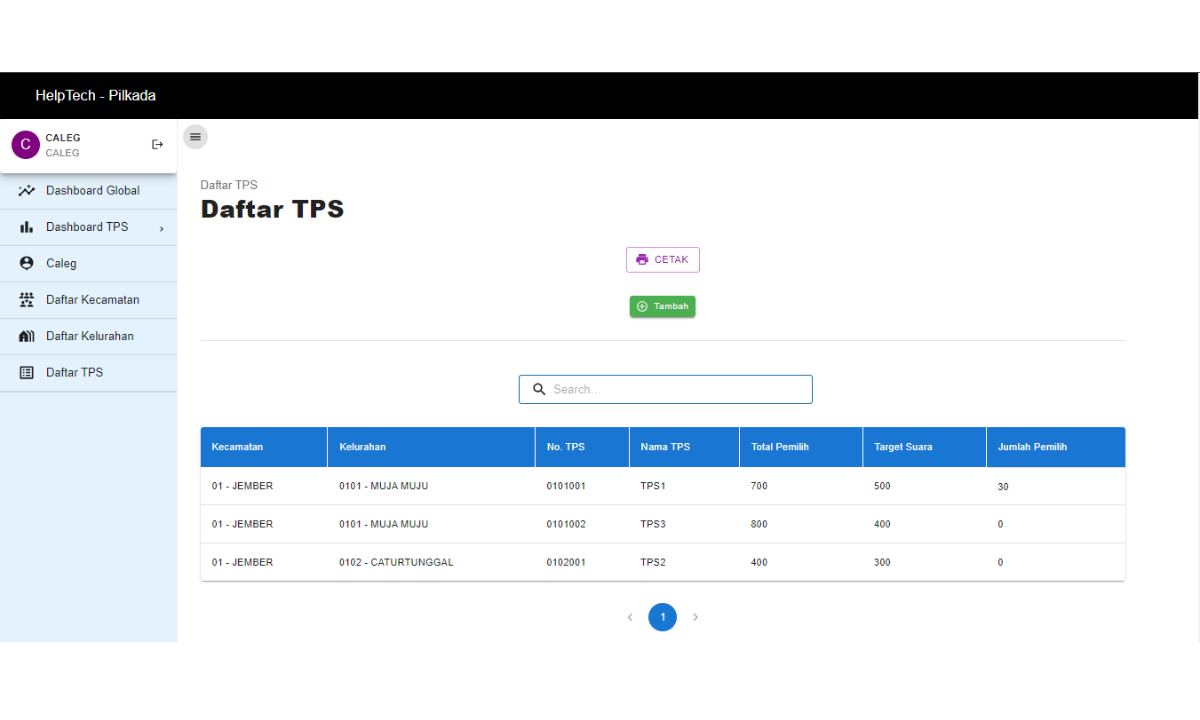Focus the Search input field
The image size is (1200, 720).
pos(676,389)
